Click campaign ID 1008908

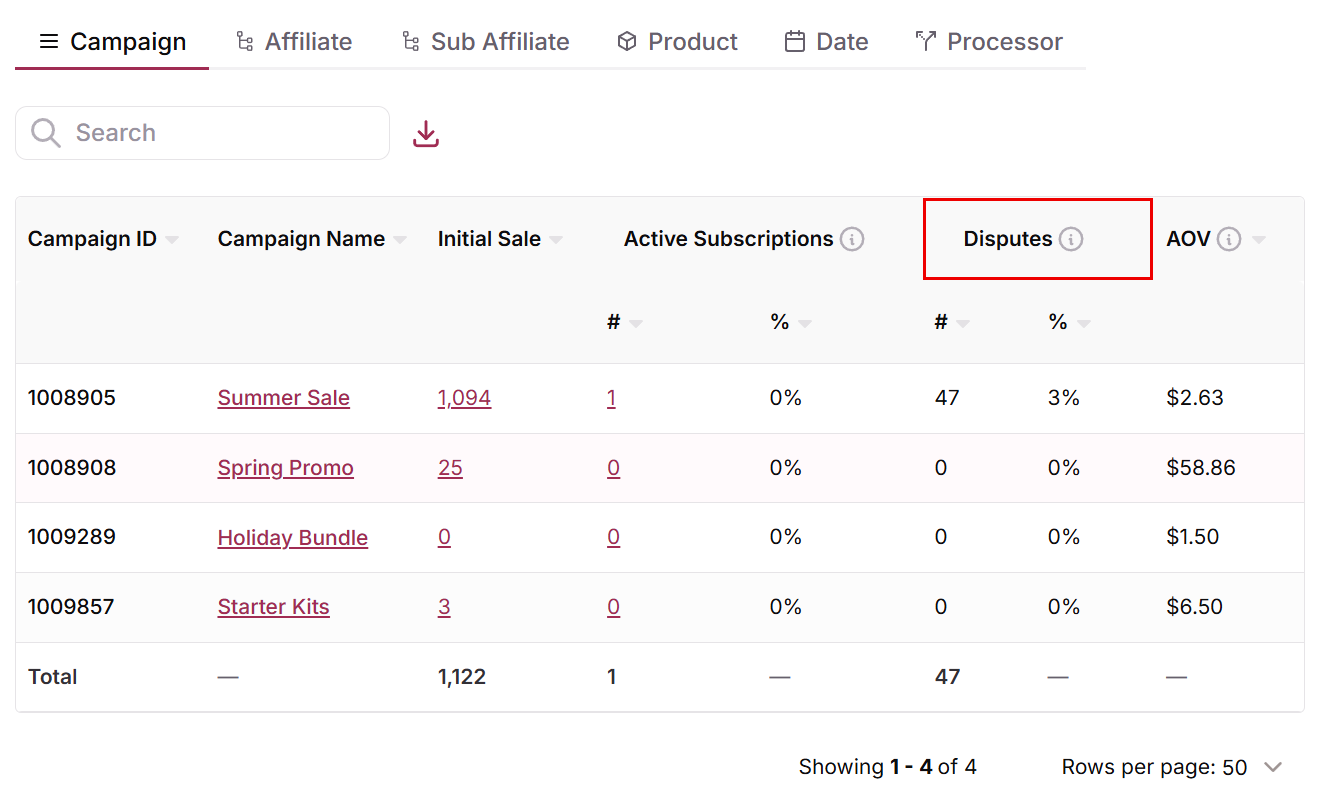coord(72,468)
